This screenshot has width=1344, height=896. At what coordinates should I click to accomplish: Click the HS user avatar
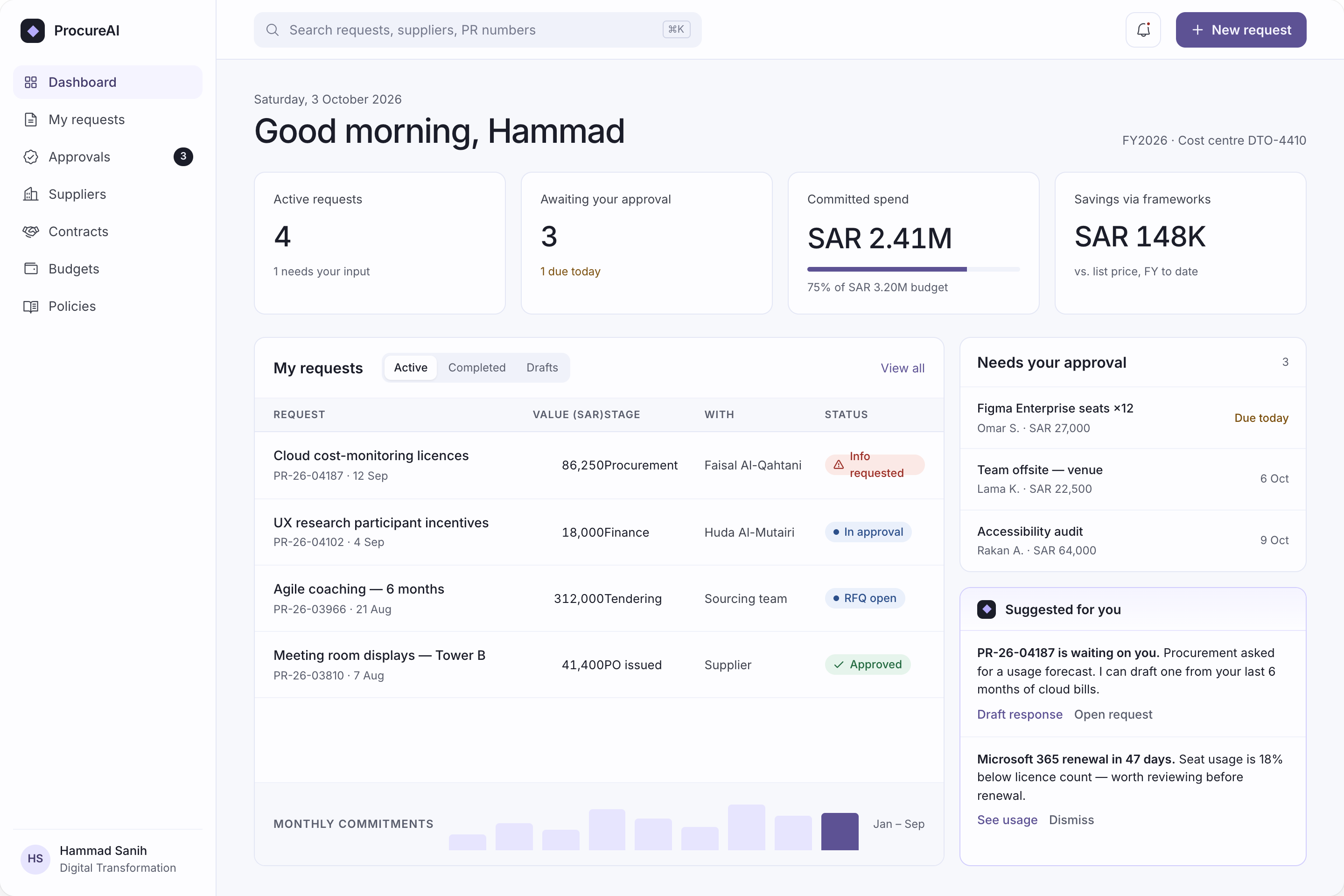pyautogui.click(x=35, y=859)
